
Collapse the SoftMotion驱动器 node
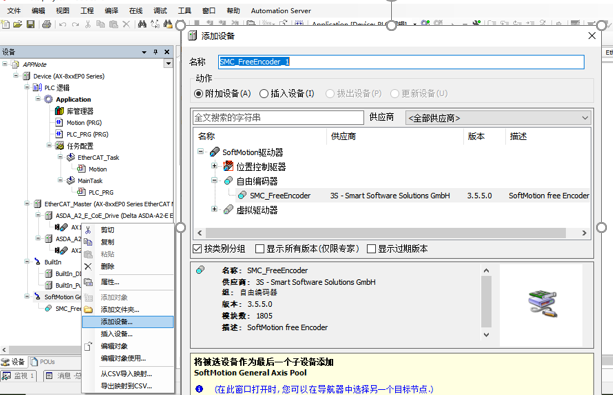coord(201,151)
